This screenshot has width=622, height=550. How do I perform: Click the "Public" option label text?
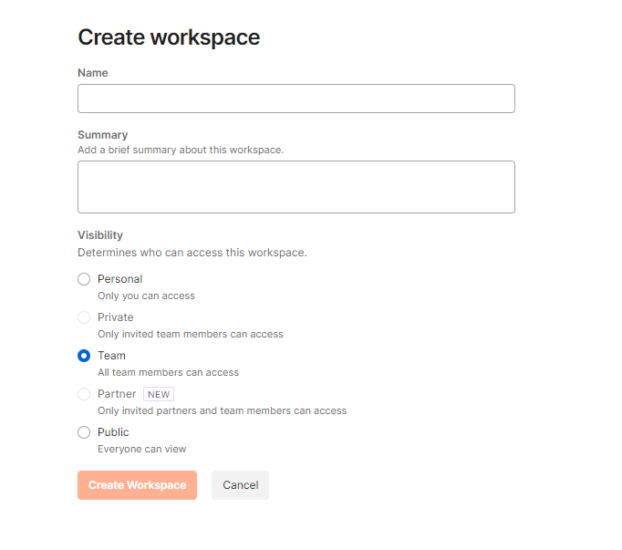coord(113,432)
